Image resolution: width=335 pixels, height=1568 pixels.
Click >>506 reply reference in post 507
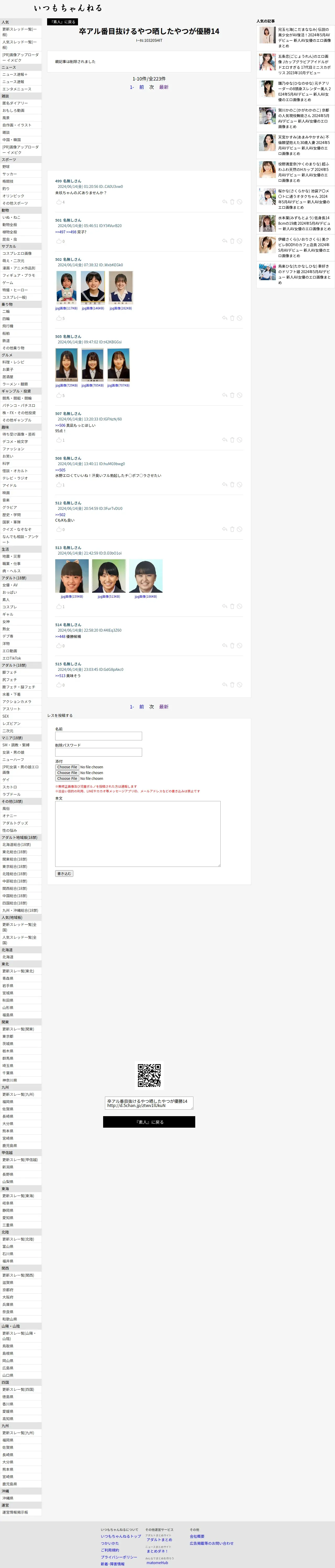(x=60, y=425)
